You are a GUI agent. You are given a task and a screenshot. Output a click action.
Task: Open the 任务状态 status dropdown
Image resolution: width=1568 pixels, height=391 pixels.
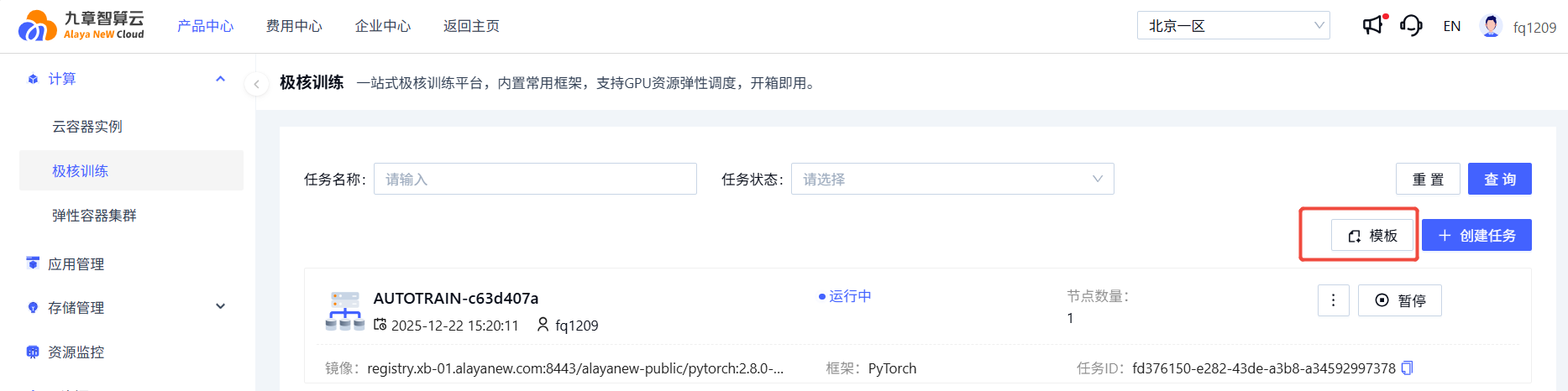click(x=952, y=179)
